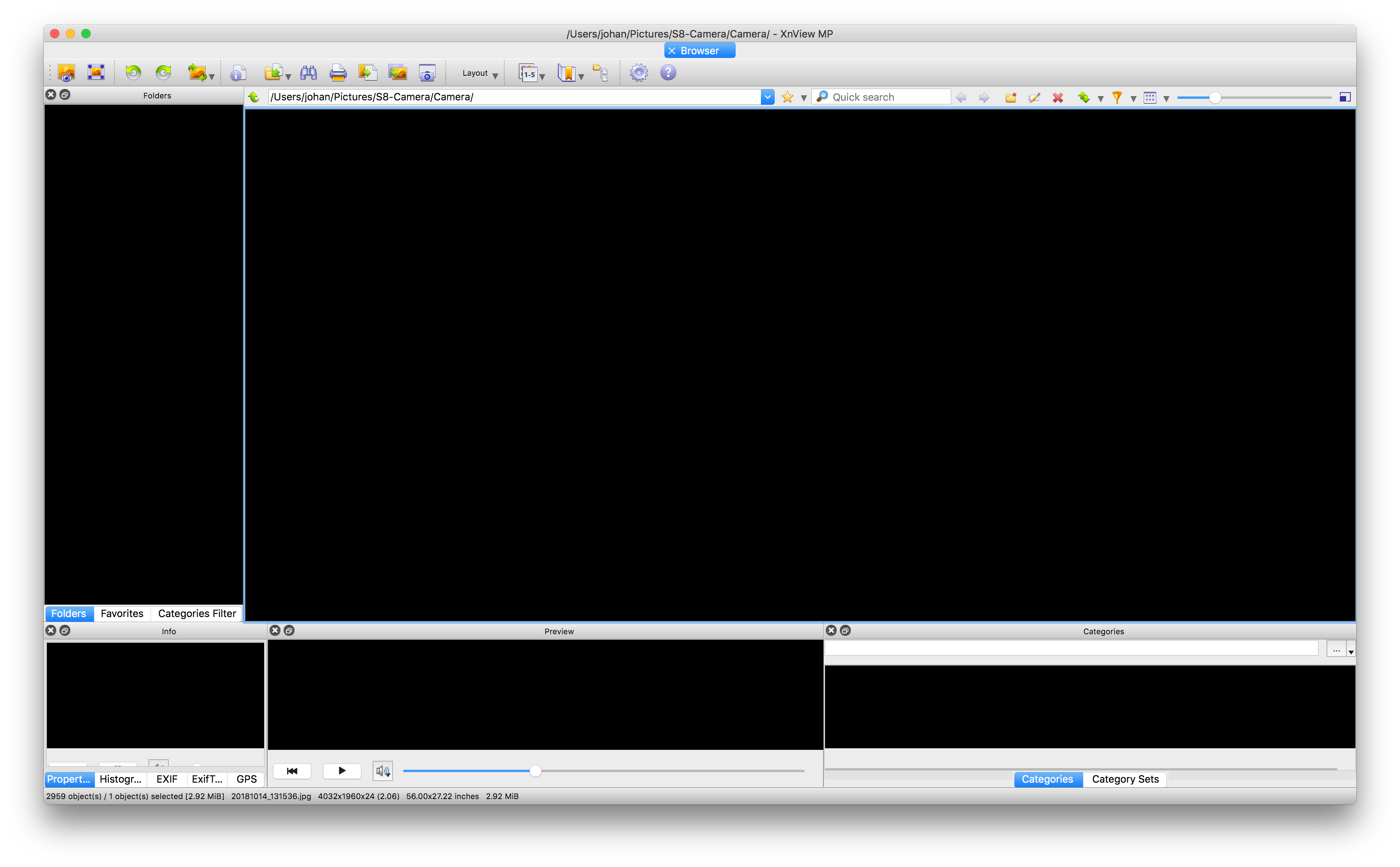
Task: Click the screen capture camera icon
Action: tap(427, 73)
